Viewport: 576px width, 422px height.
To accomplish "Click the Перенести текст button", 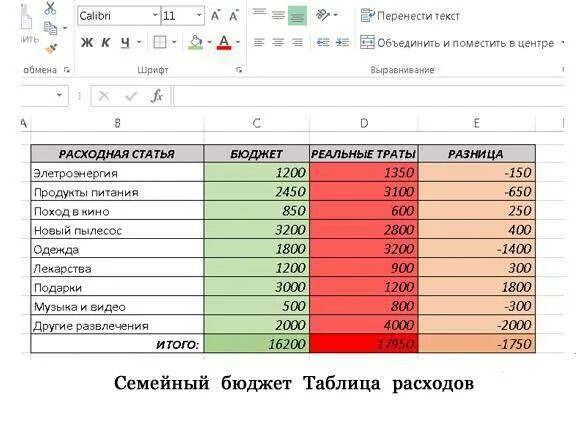I will 410,16.
